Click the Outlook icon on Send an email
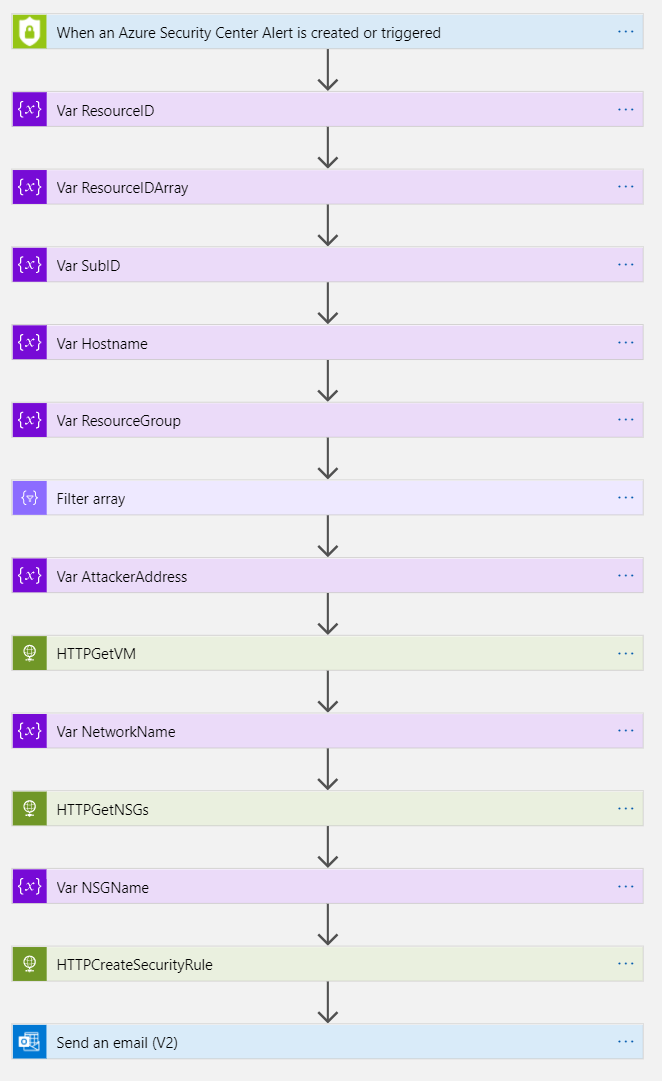The height and width of the screenshot is (1081, 662). click(30, 1042)
